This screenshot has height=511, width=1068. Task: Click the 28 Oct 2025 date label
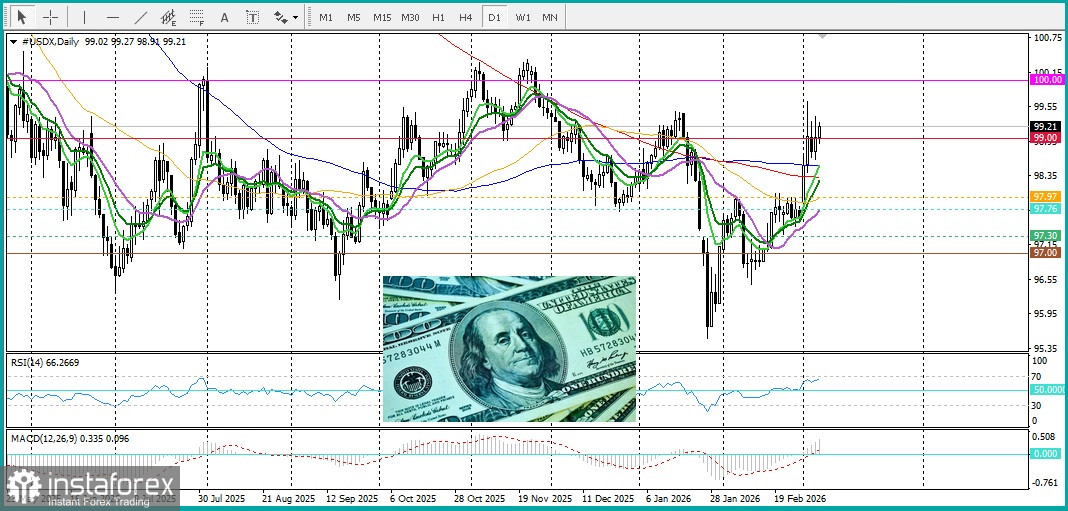point(479,499)
